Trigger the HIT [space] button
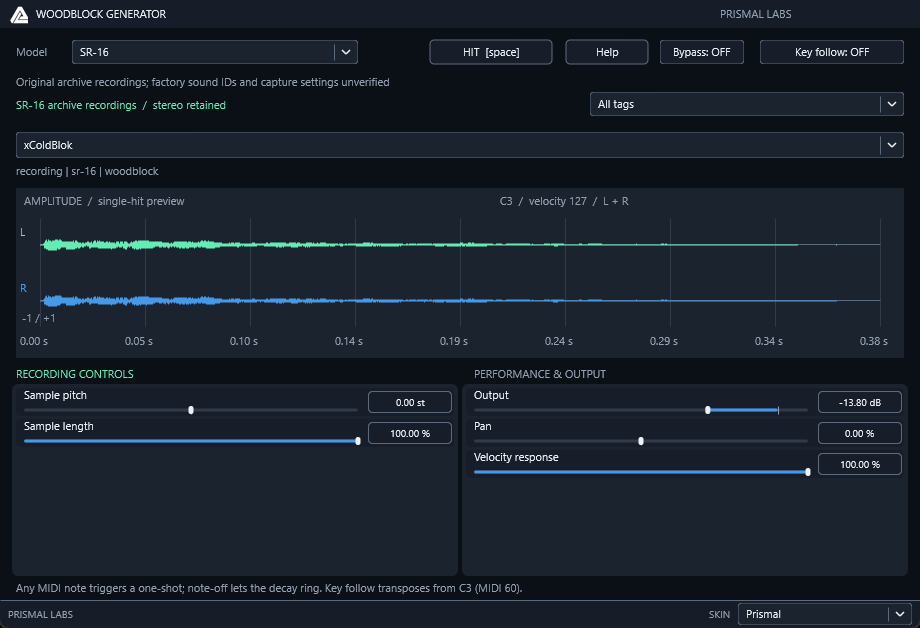 491,52
